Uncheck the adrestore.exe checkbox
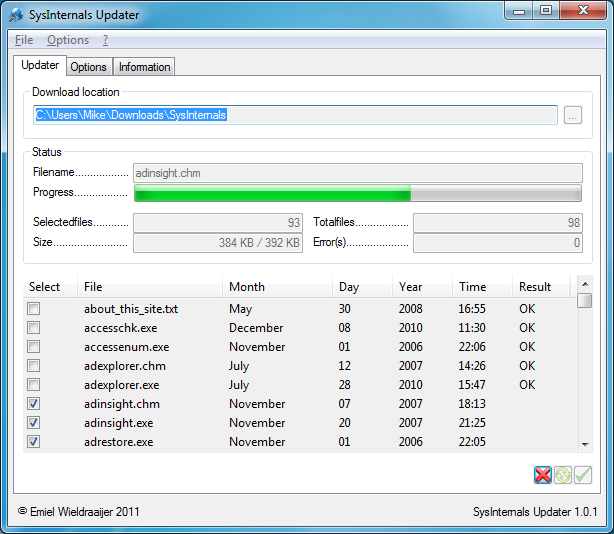 tap(34, 442)
